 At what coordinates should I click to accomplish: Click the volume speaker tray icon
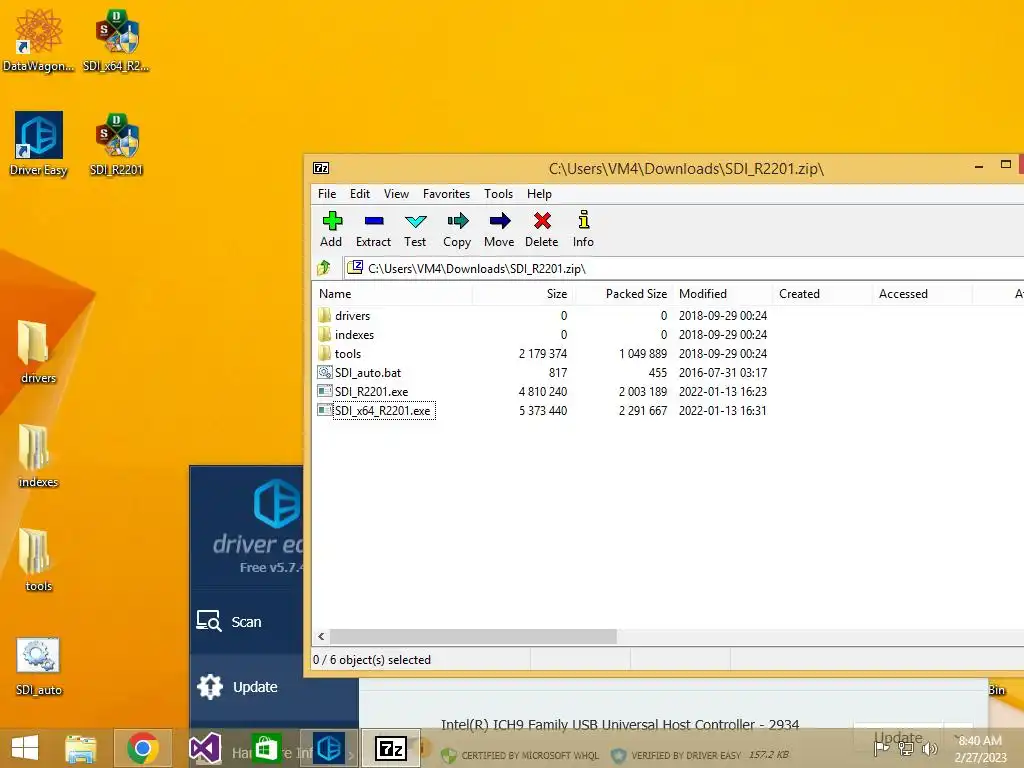pos(929,749)
